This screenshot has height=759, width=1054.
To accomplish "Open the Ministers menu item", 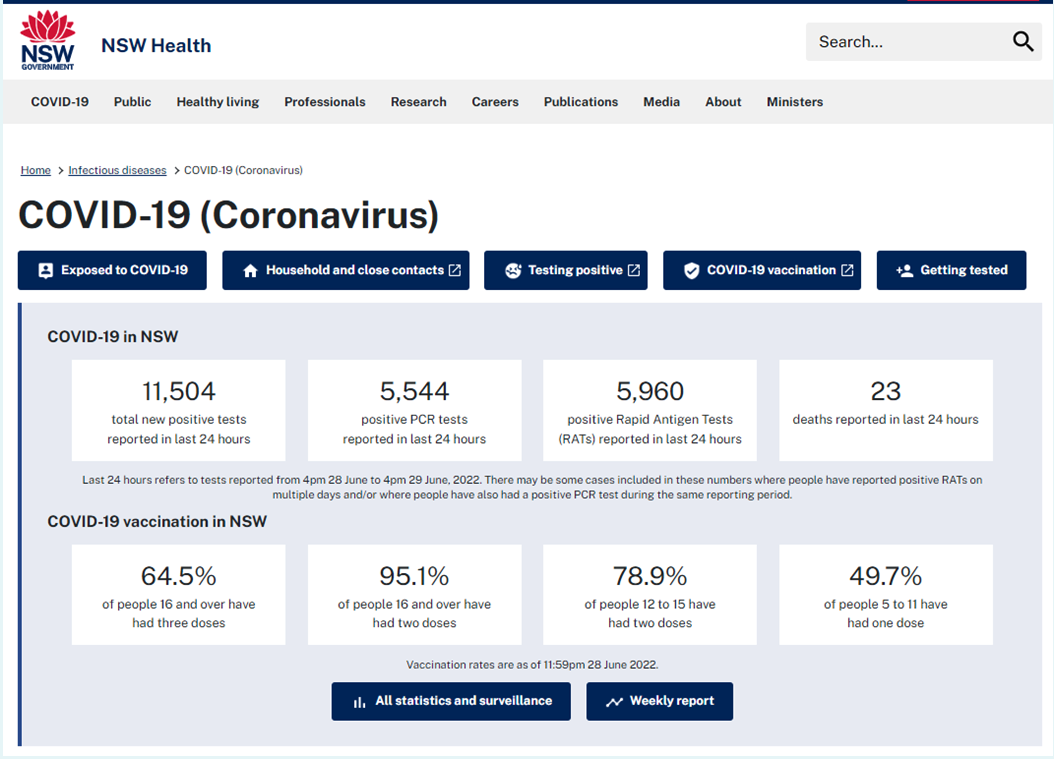I will (795, 102).
